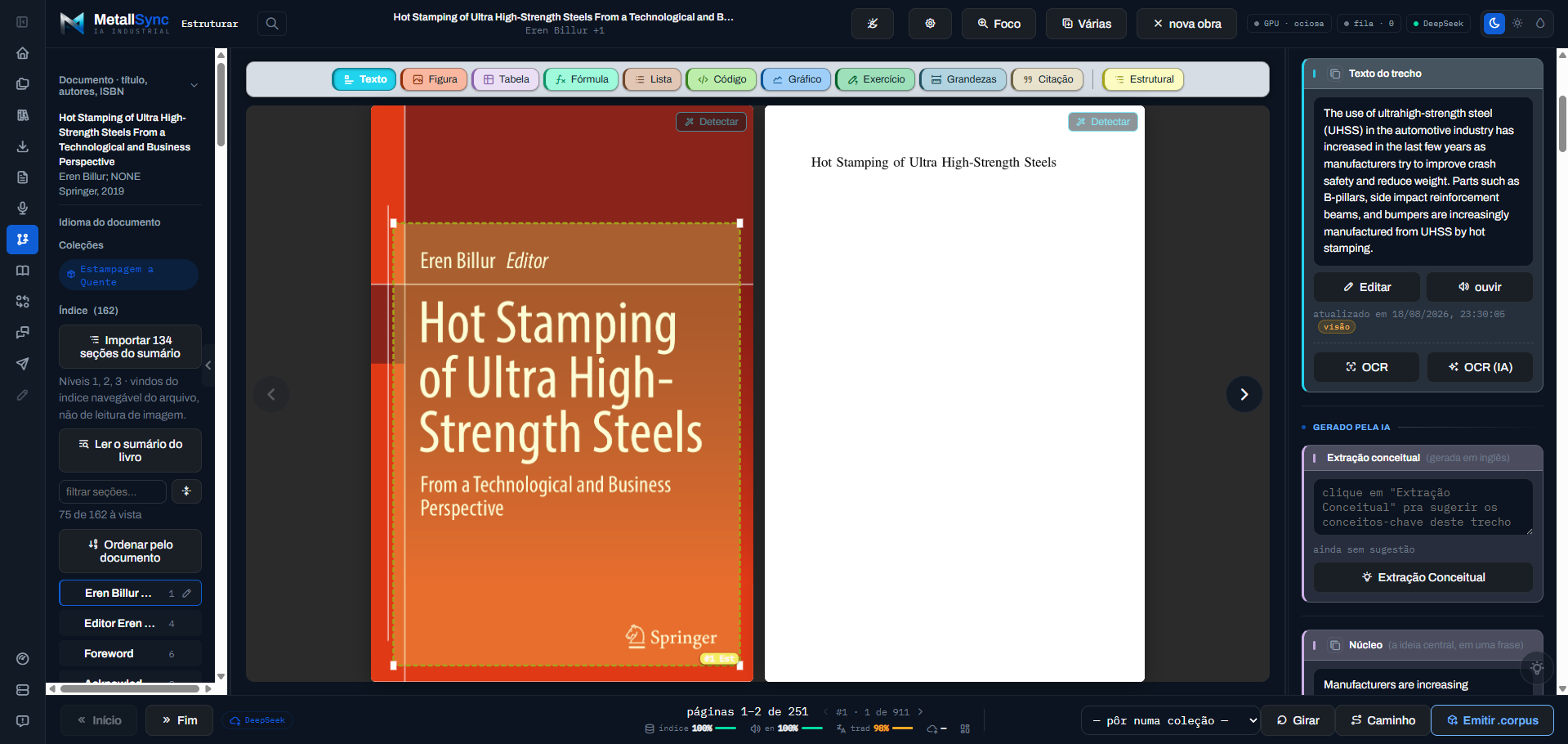Click the library books icon in sidebar
1568x744 pixels.
(x=23, y=115)
